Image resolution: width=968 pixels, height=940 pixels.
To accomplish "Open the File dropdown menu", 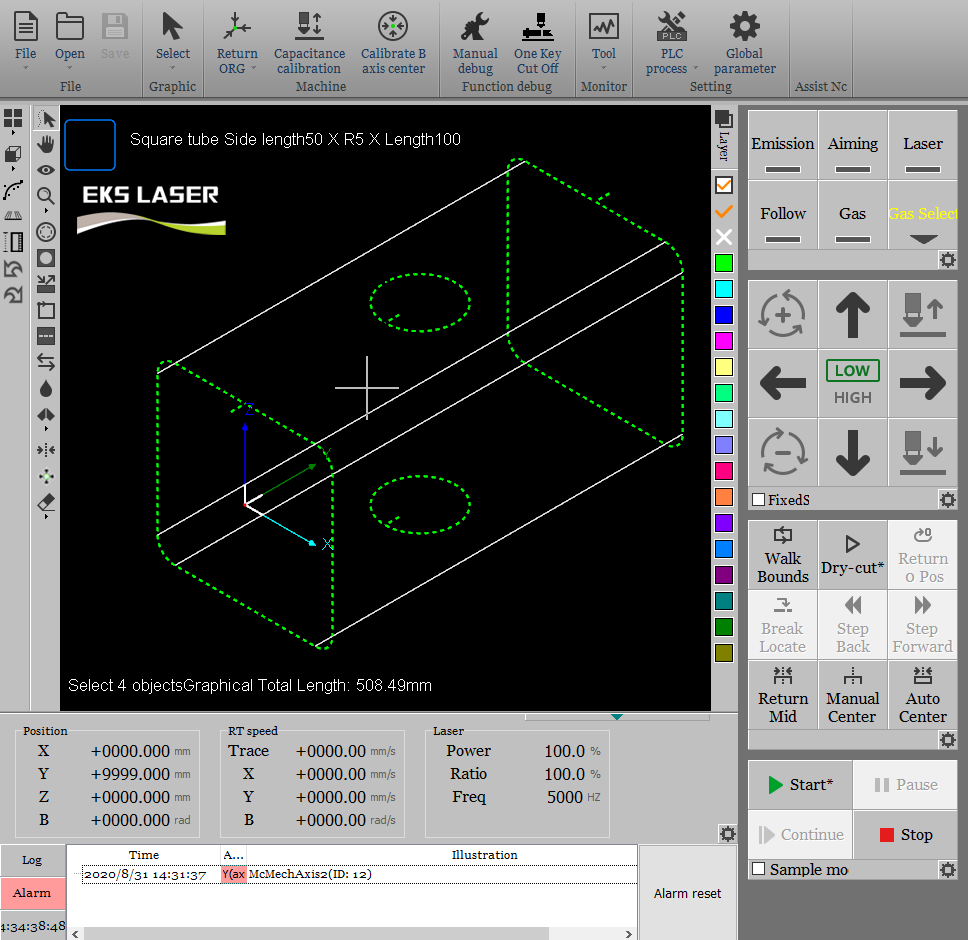I will pos(26,68).
